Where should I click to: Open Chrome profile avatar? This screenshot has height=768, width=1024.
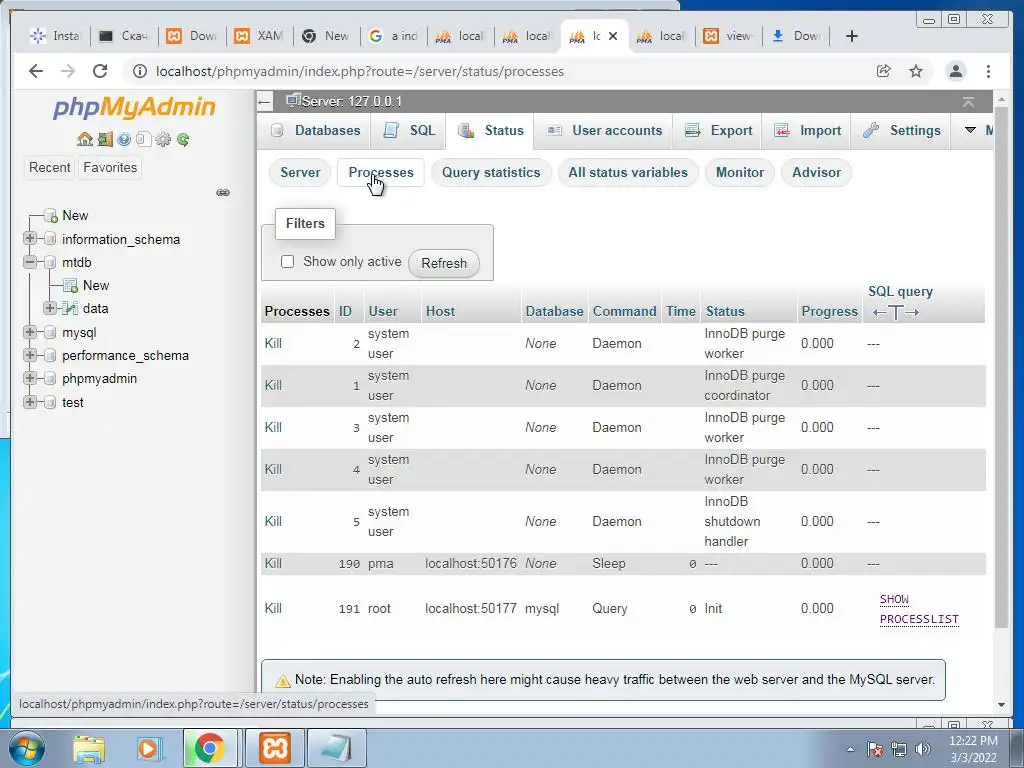pos(955,71)
